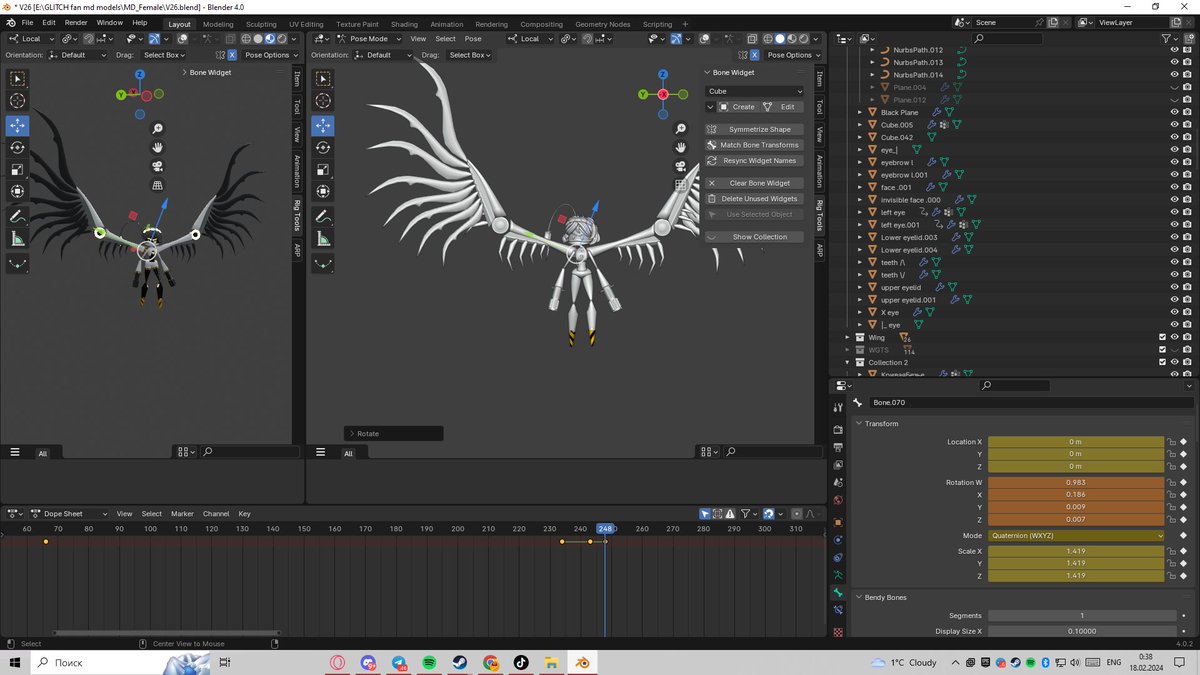
Task: Select the Breakdowner pose tool in left viewport
Action: pyautogui.click(x=18, y=263)
